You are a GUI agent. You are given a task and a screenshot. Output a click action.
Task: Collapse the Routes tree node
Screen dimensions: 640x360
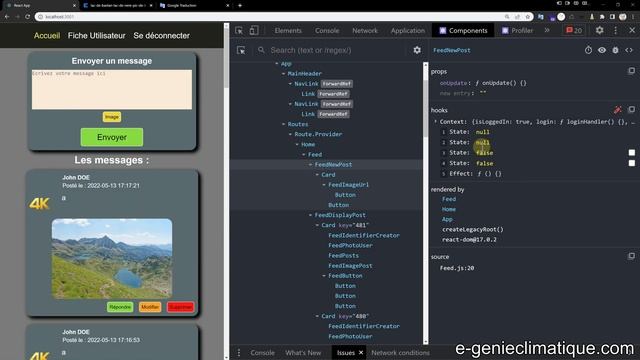(x=284, y=124)
